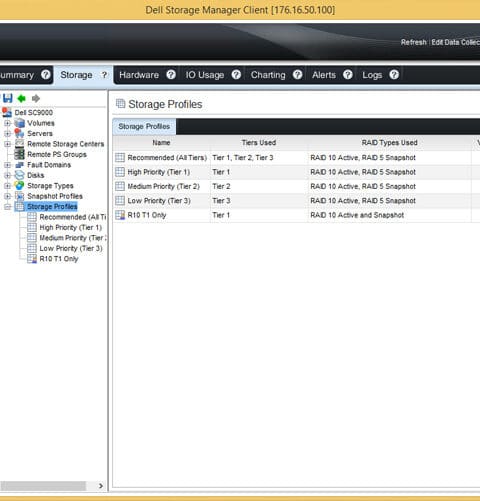480x501 pixels.
Task: Sort table by Tiers Used column header
Action: coord(259,143)
